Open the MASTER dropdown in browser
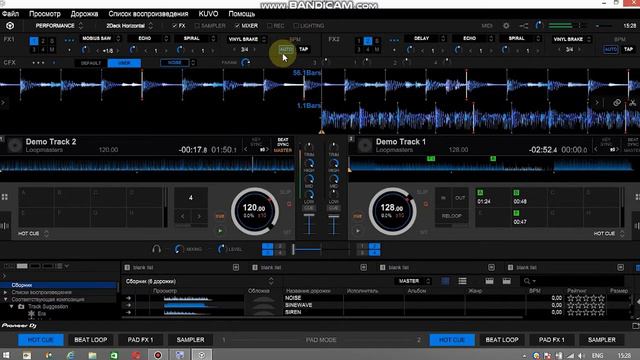This screenshot has height=360, width=640. pos(412,281)
